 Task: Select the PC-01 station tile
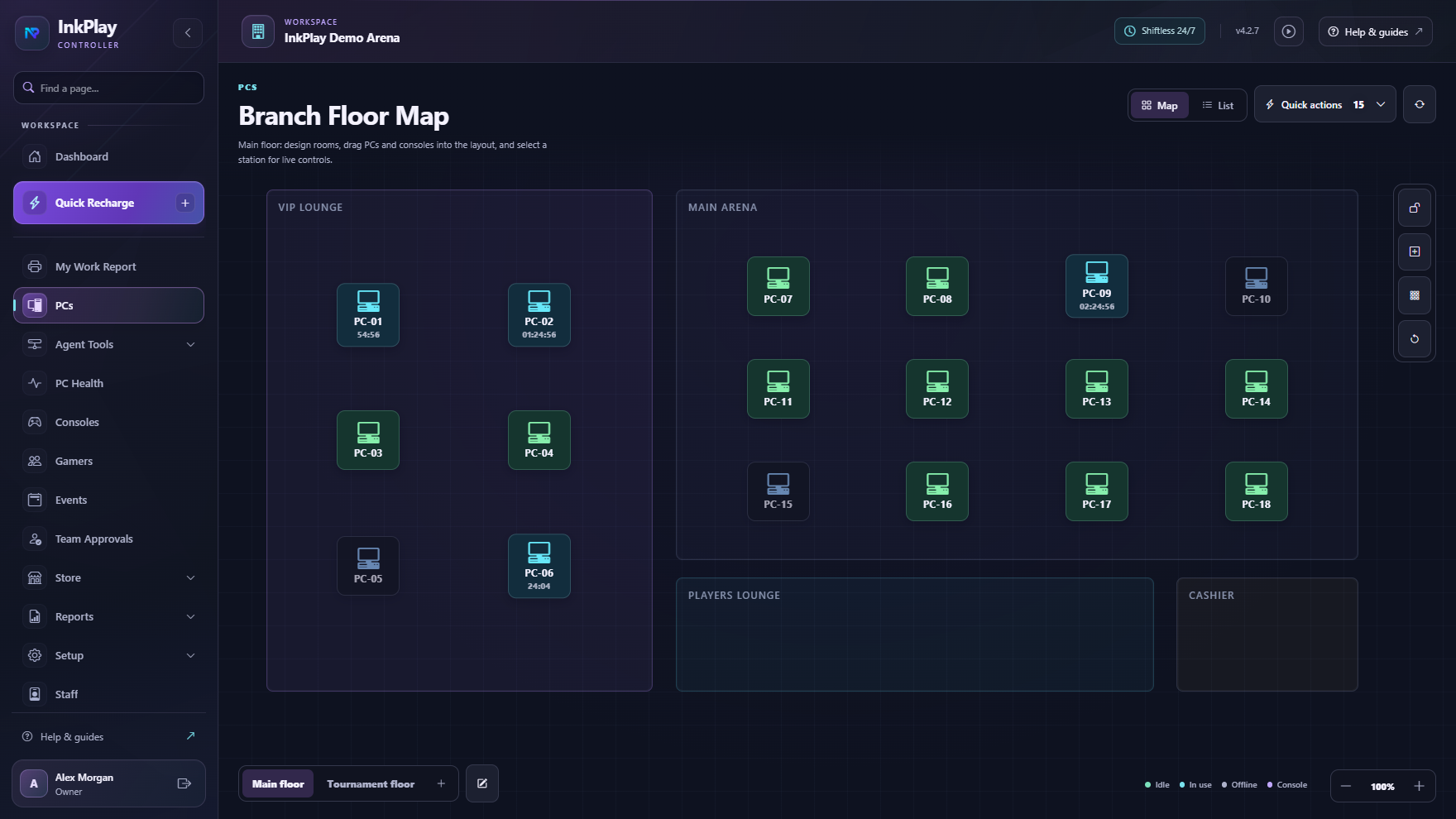pyautogui.click(x=368, y=315)
